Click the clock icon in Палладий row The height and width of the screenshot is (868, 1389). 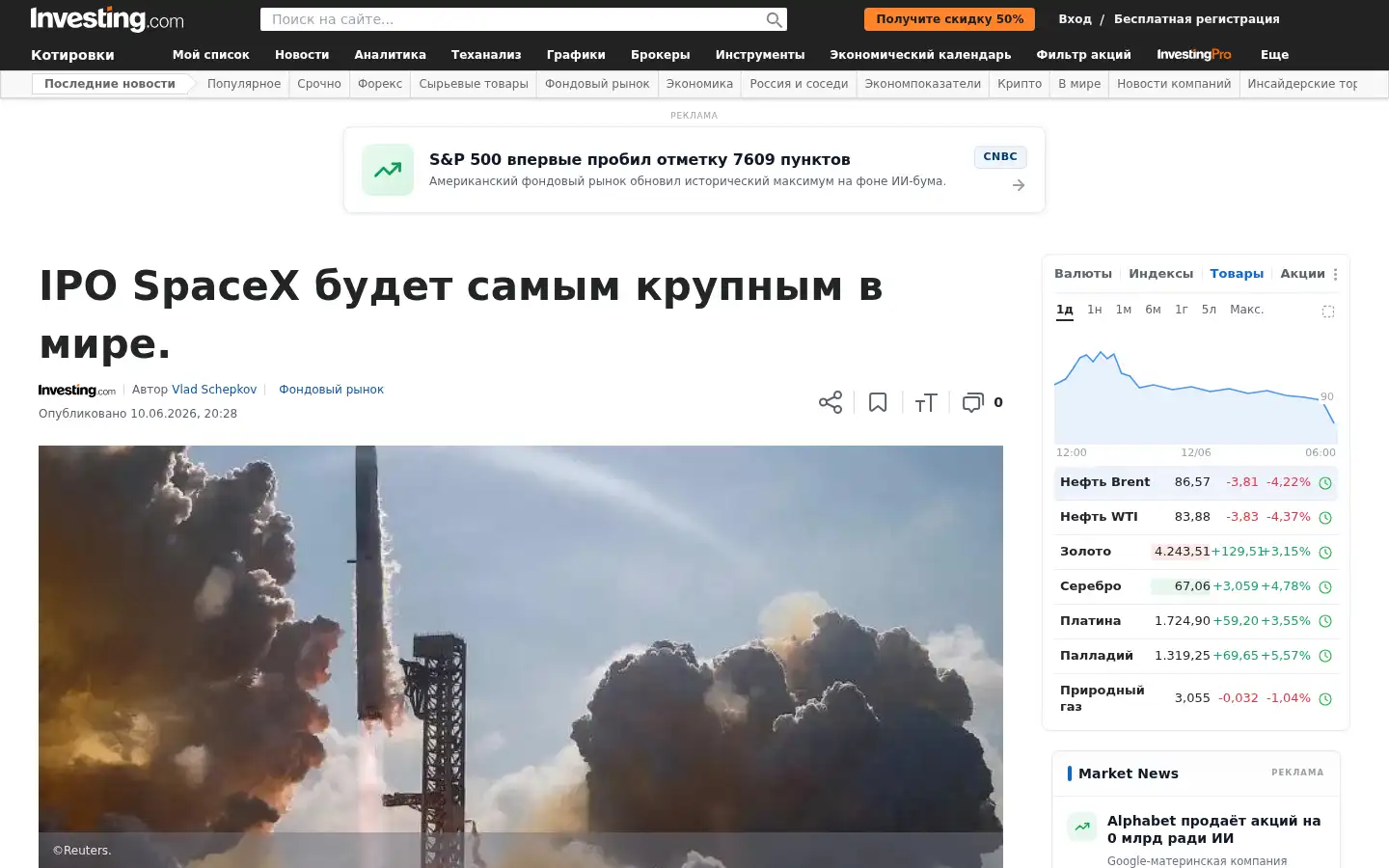click(1325, 657)
